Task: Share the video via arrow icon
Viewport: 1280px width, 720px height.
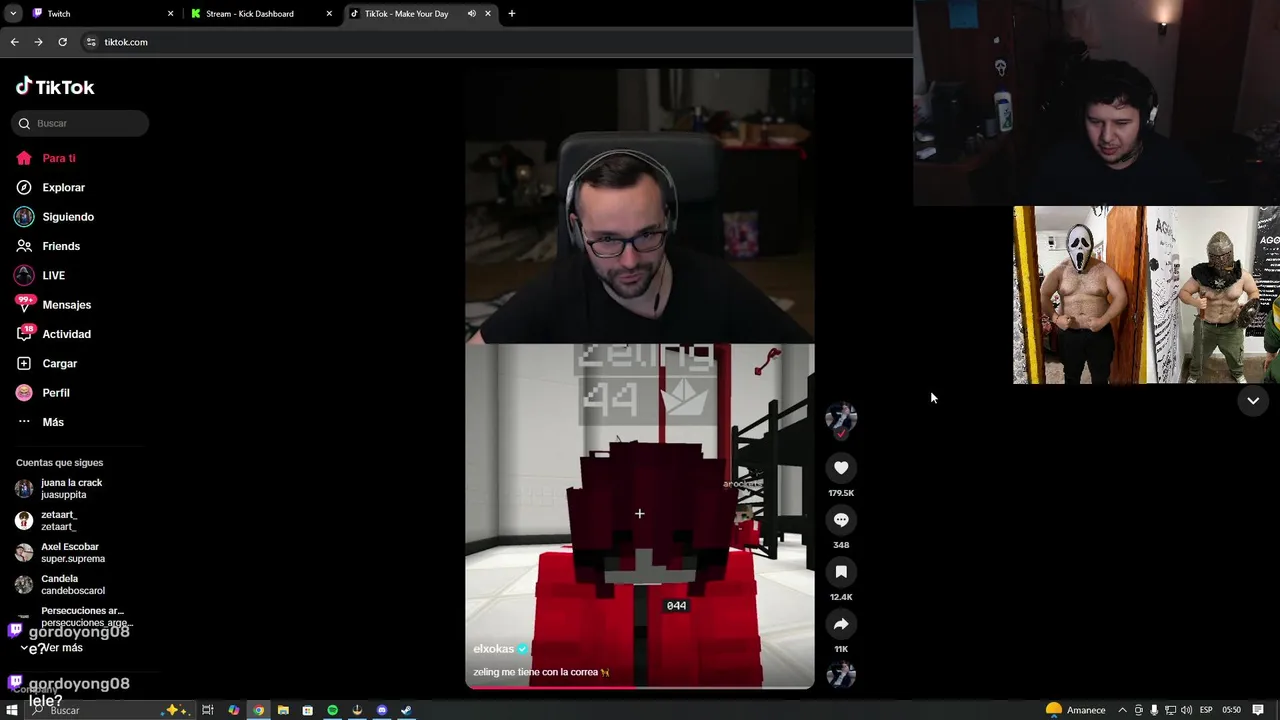Action: 841,624
